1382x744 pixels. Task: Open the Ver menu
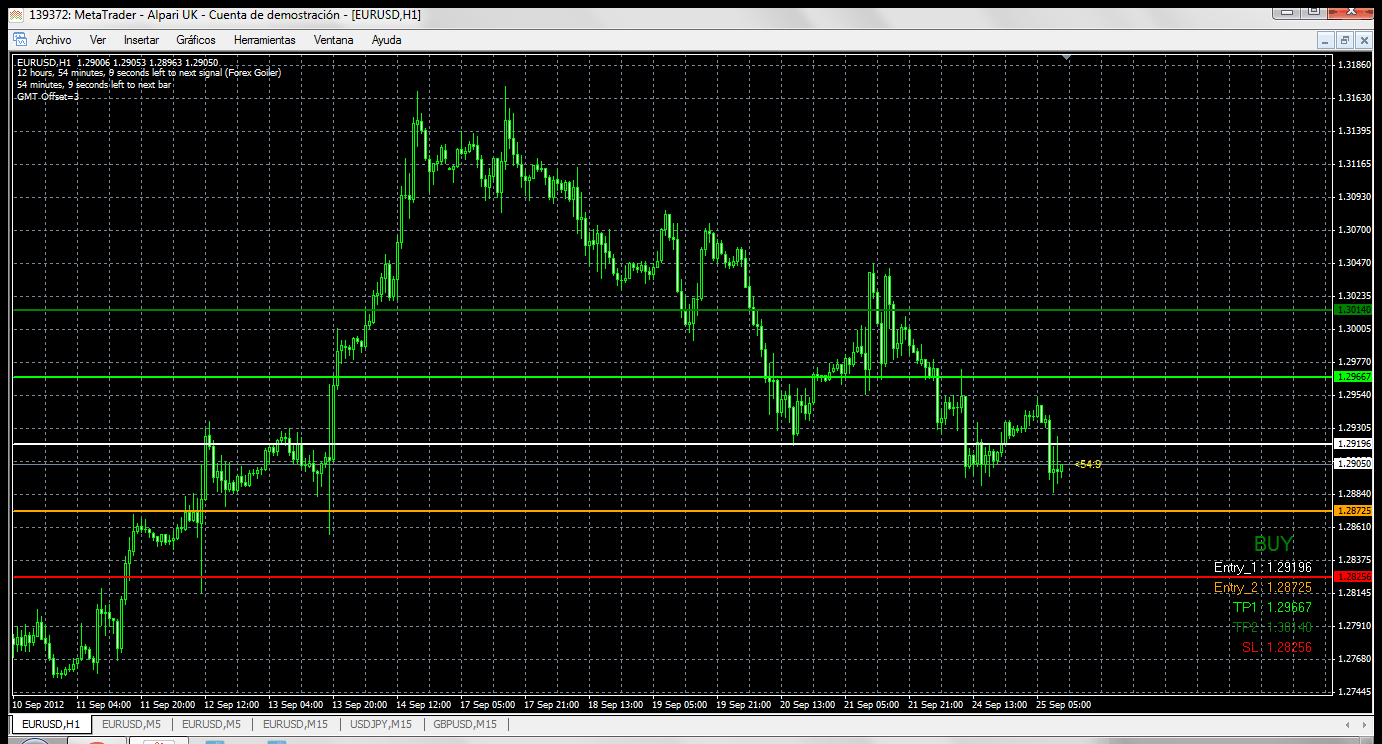[98, 40]
